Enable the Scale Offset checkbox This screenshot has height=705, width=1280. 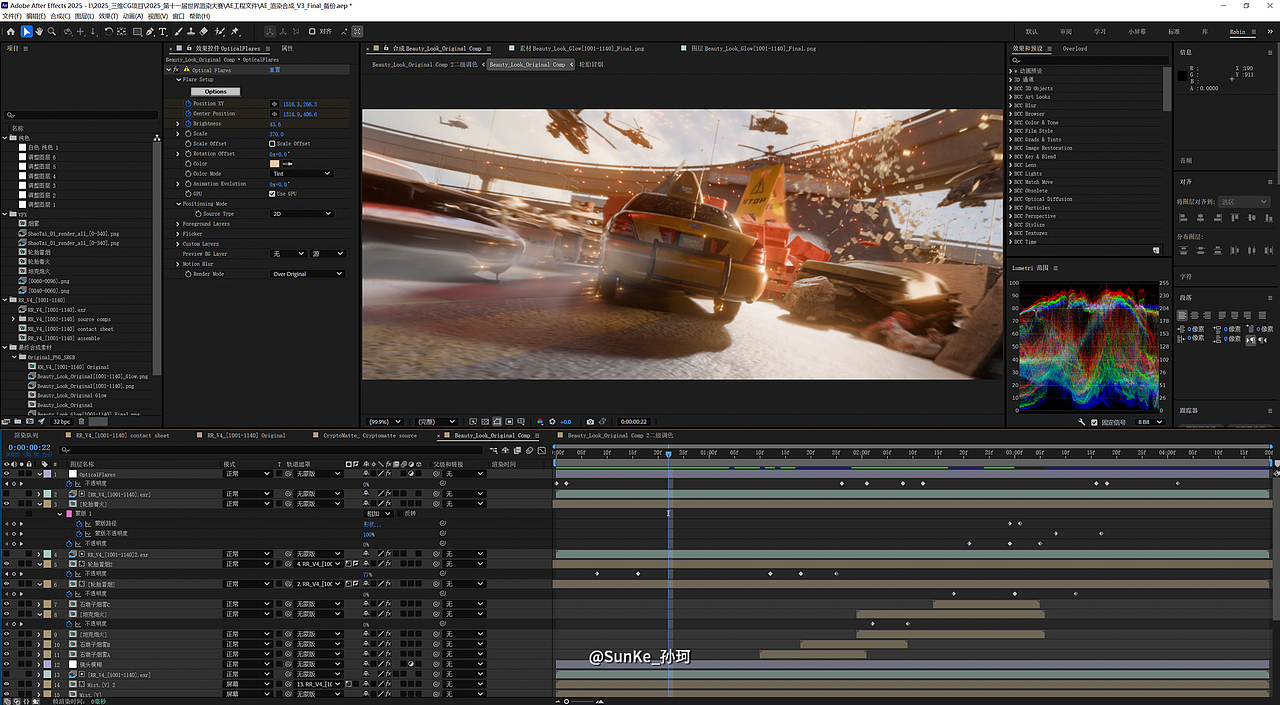(x=272, y=144)
